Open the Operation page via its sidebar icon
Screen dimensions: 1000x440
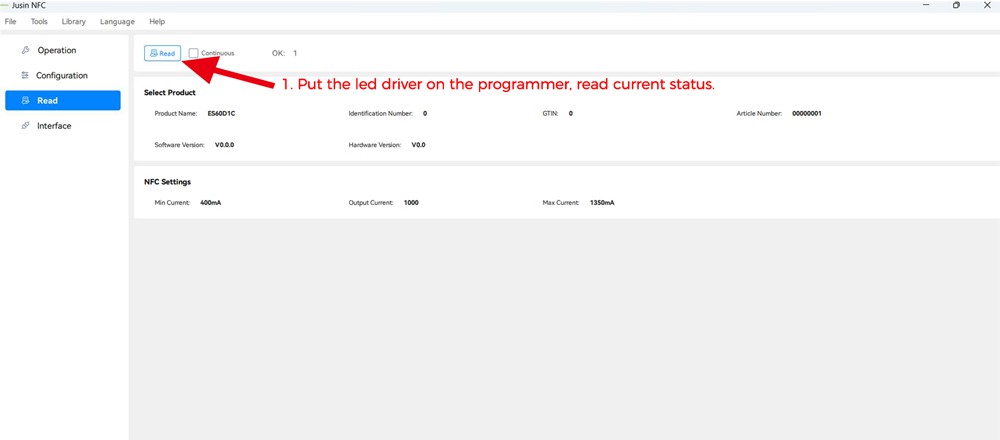click(x=25, y=50)
